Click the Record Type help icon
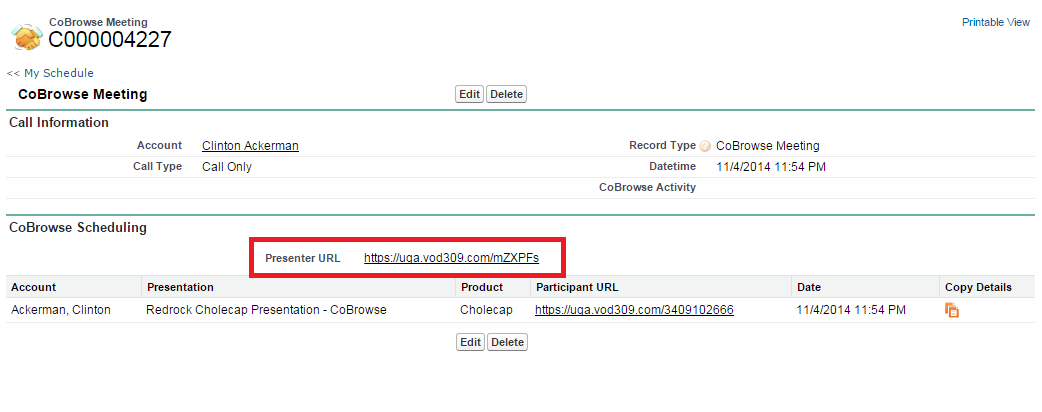1042x412 pixels. [x=705, y=146]
